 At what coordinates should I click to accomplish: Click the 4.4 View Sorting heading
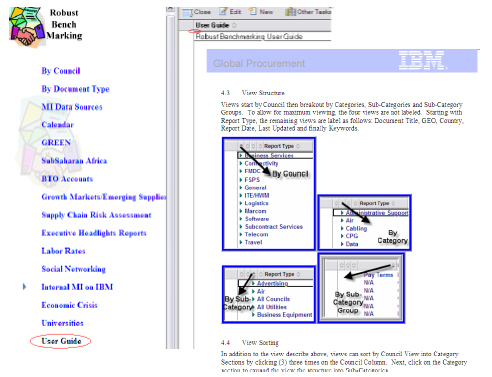tap(249, 342)
